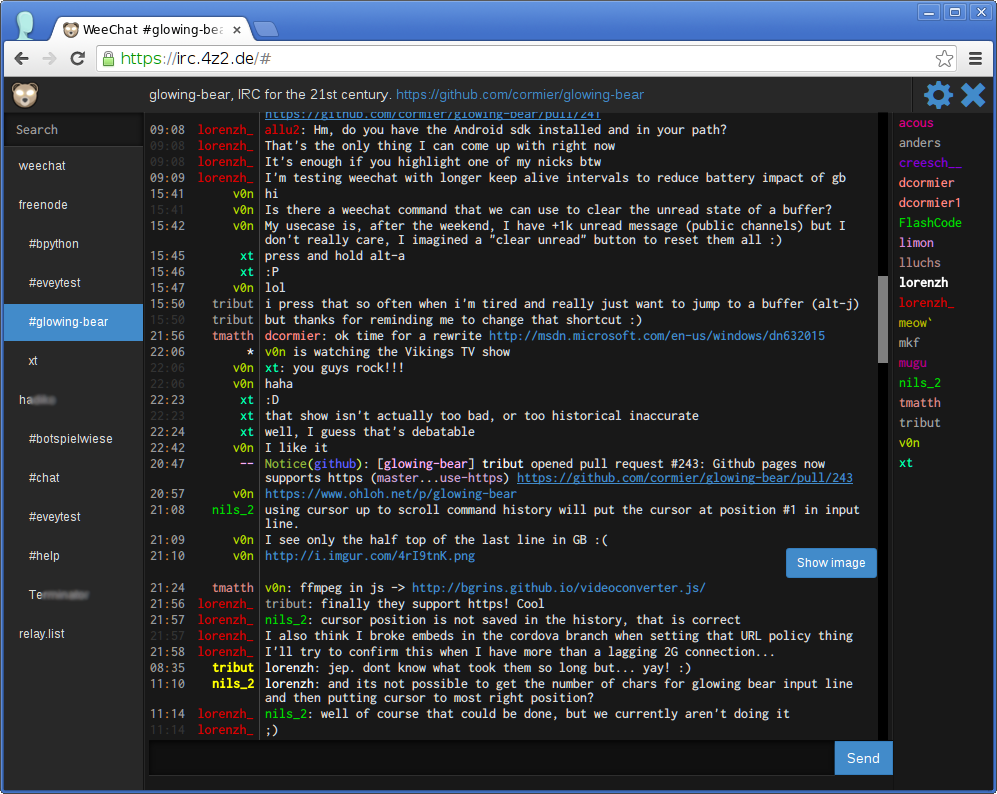Click the green HTTPS padlock icon
The image size is (997, 794).
click(x=109, y=58)
